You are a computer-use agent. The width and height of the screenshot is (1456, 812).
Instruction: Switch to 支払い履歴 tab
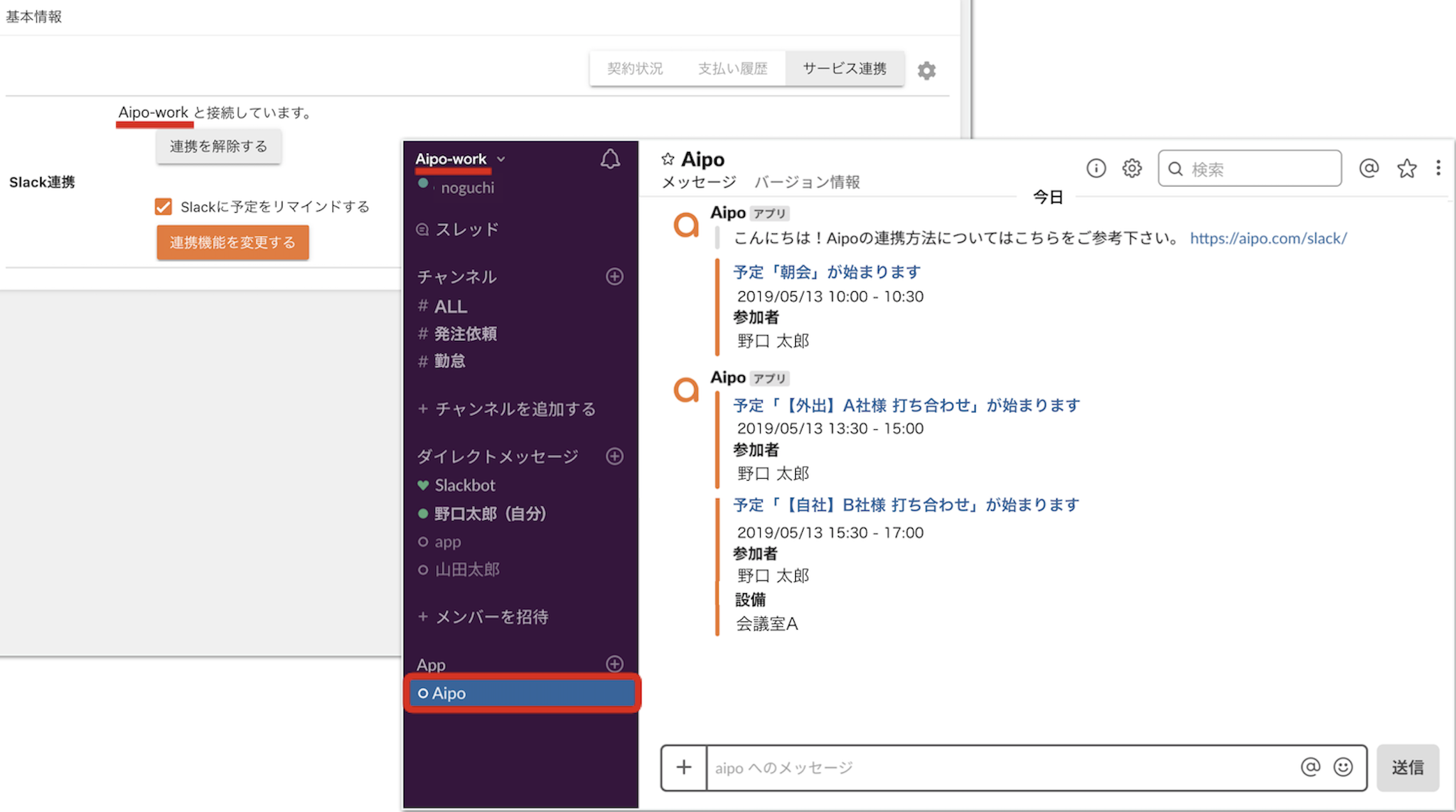(x=733, y=68)
